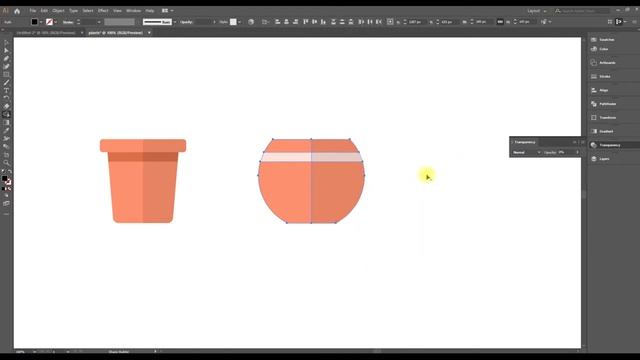Open the Object menu

pyautogui.click(x=58, y=11)
